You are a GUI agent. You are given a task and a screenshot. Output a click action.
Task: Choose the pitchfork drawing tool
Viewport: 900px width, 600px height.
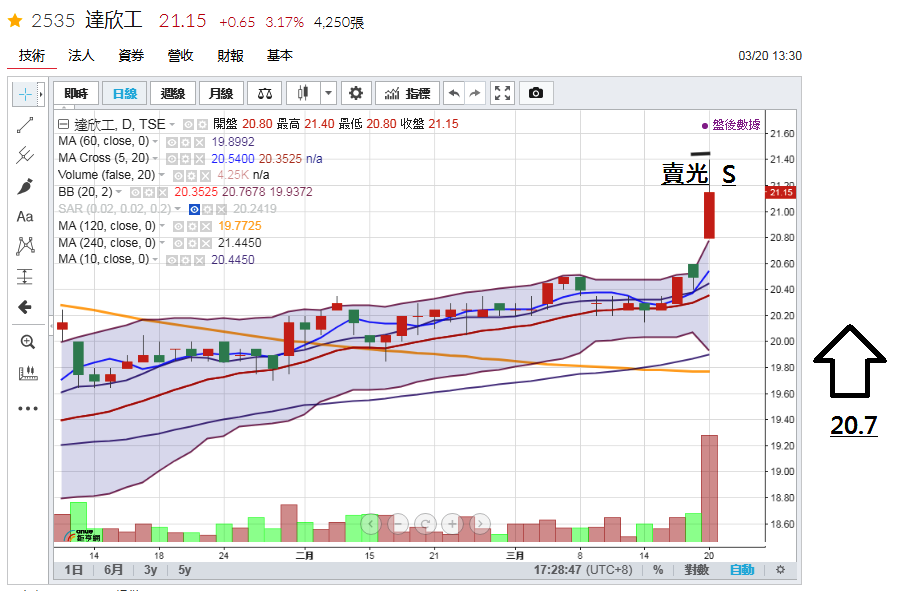point(25,155)
